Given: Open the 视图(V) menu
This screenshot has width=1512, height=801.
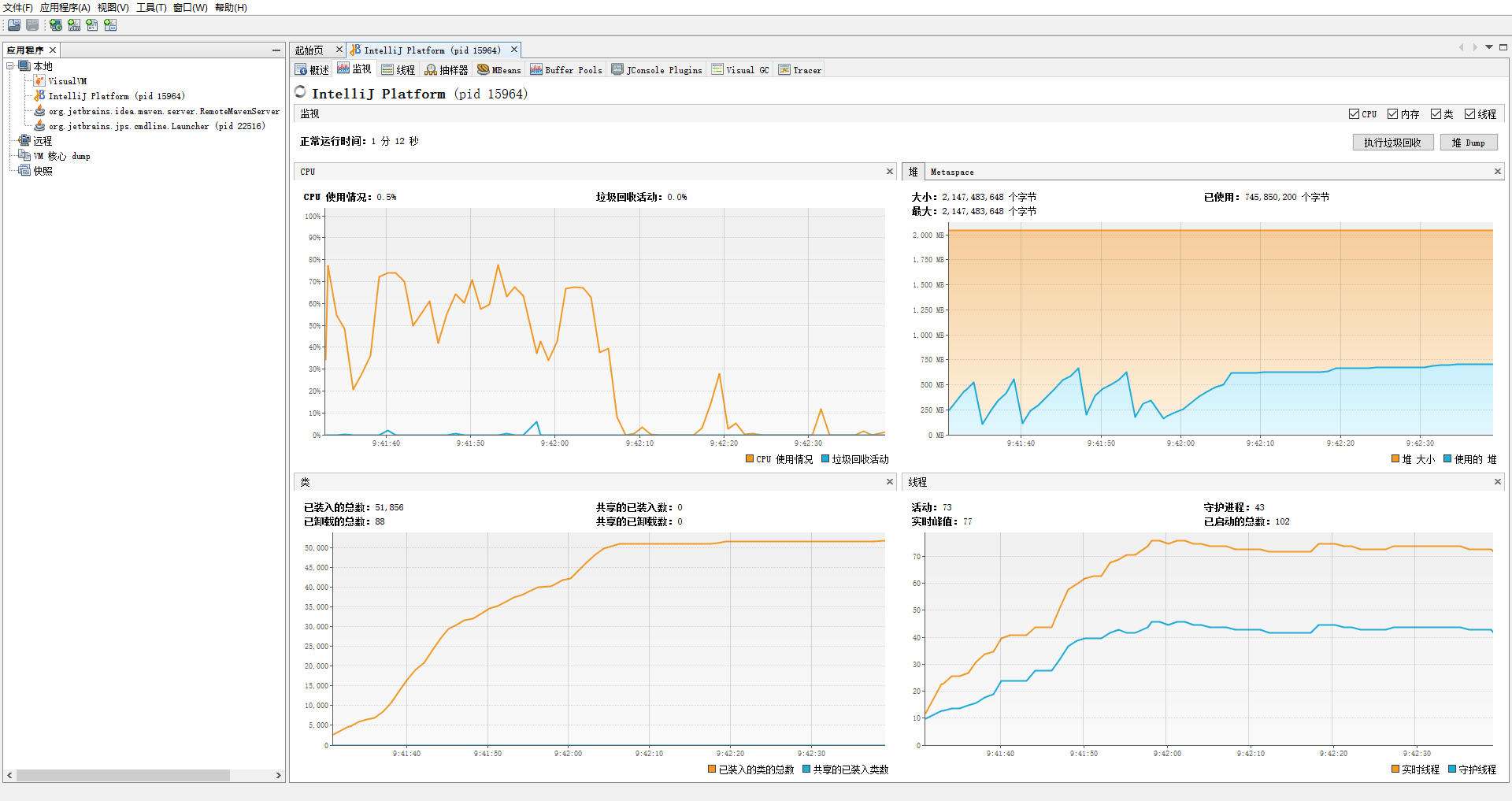Looking at the screenshot, I should pos(113,8).
